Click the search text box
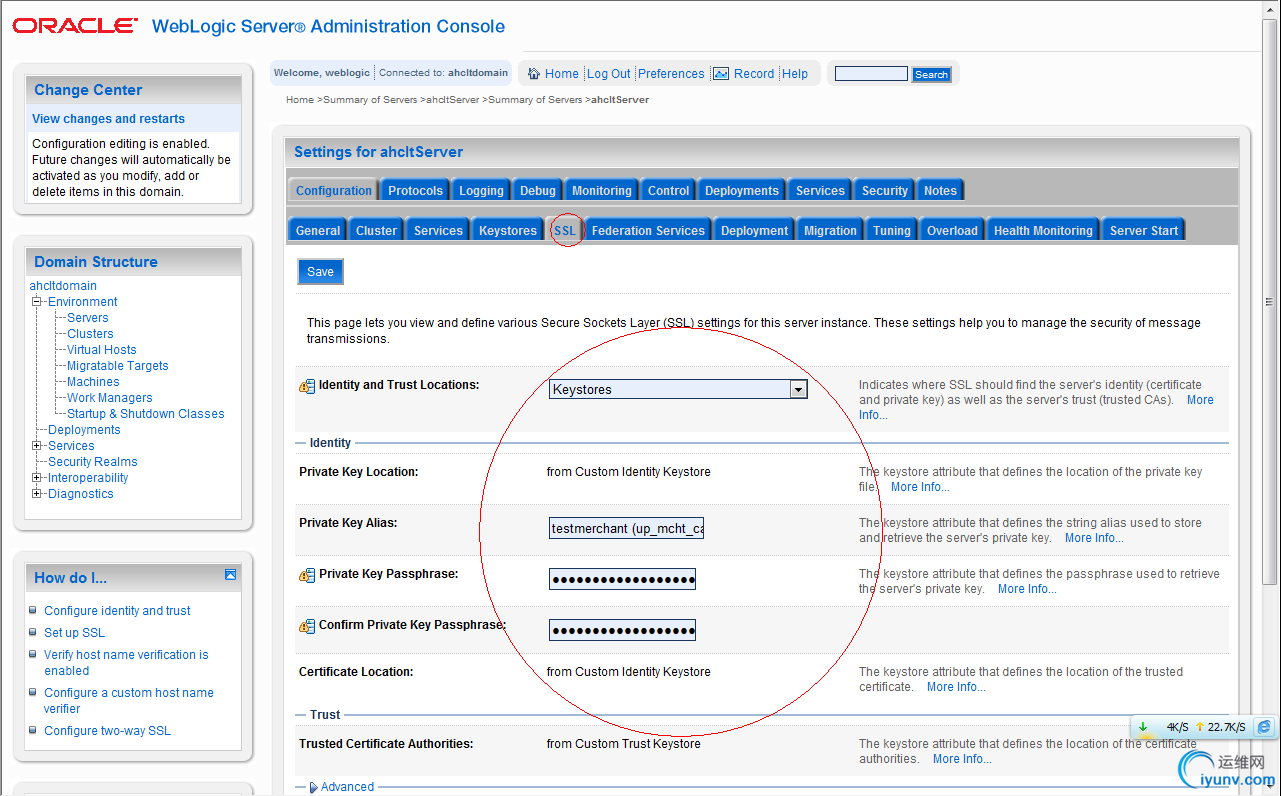The image size is (1281, 796). [871, 74]
